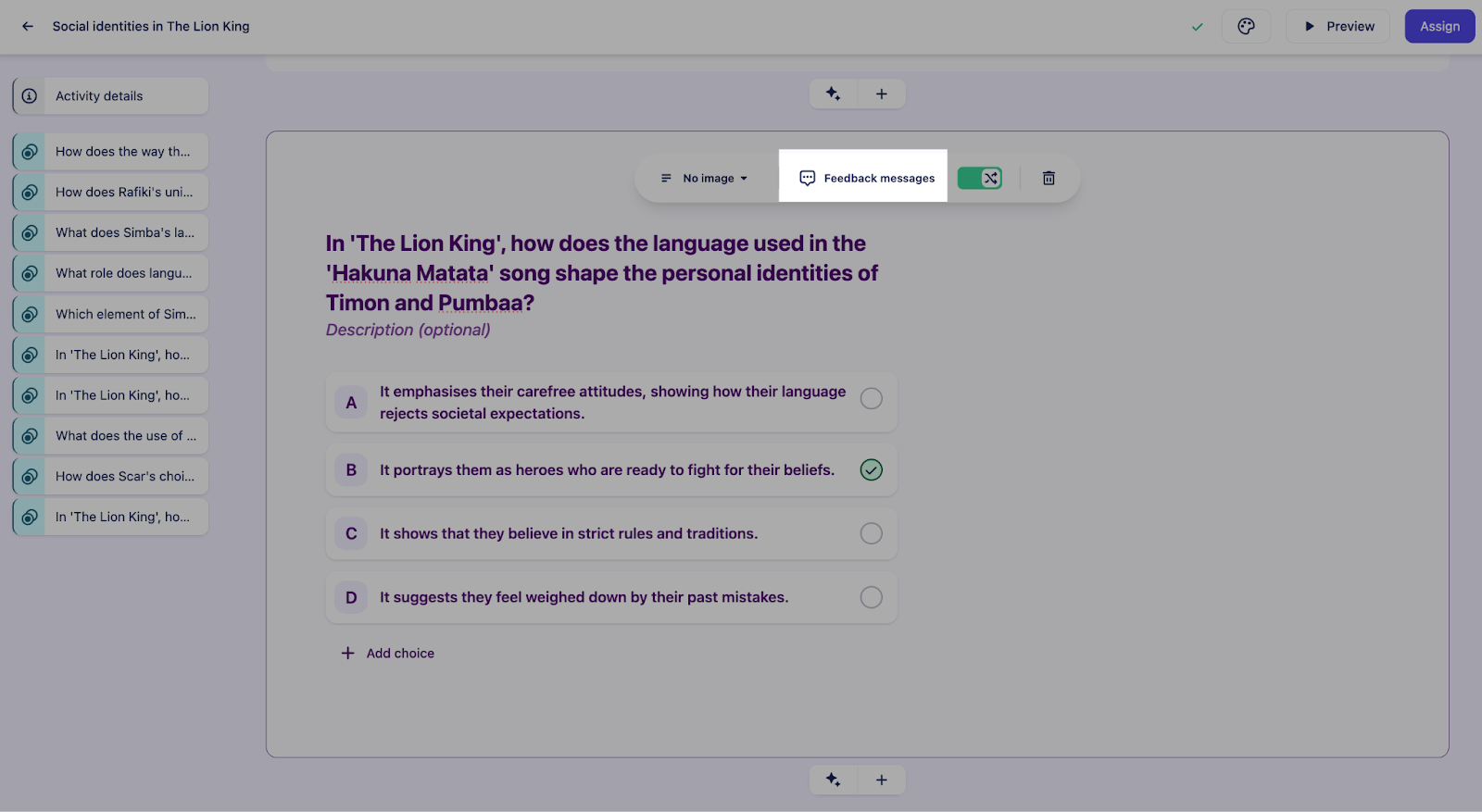Select 'How does Rafiki's uni...' question
Viewport: 1482px width, 812px height.
pos(111,193)
